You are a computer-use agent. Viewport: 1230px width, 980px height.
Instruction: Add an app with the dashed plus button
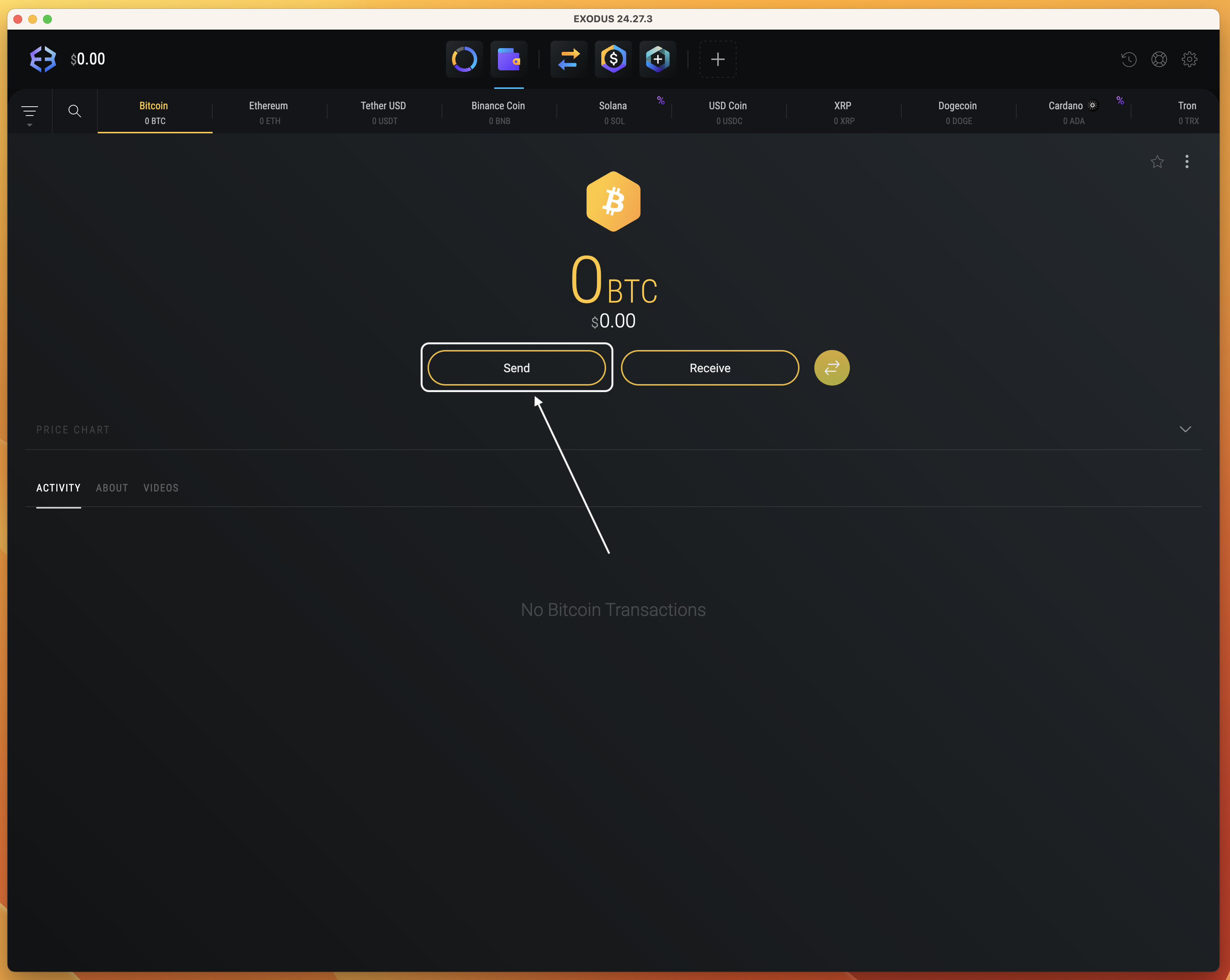[718, 59]
